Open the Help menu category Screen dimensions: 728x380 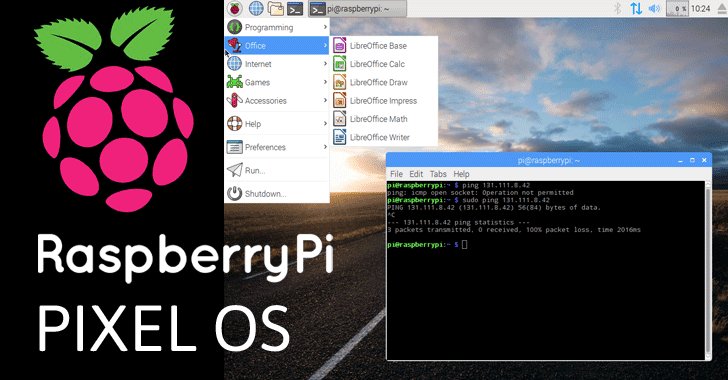click(277, 124)
